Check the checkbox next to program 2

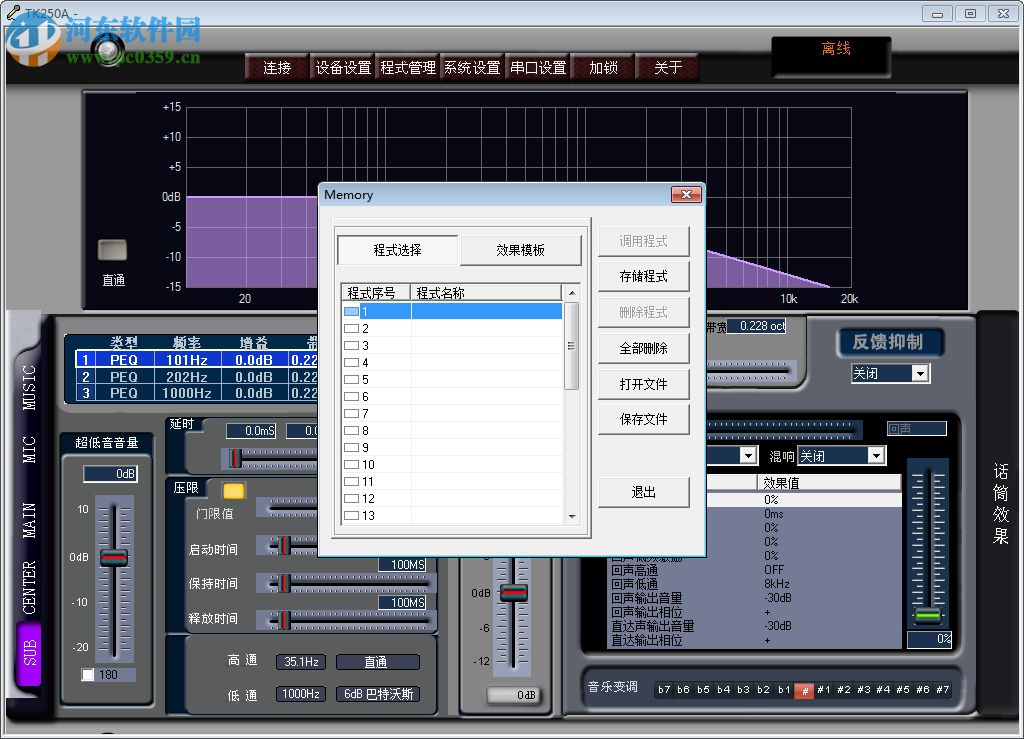click(x=351, y=328)
